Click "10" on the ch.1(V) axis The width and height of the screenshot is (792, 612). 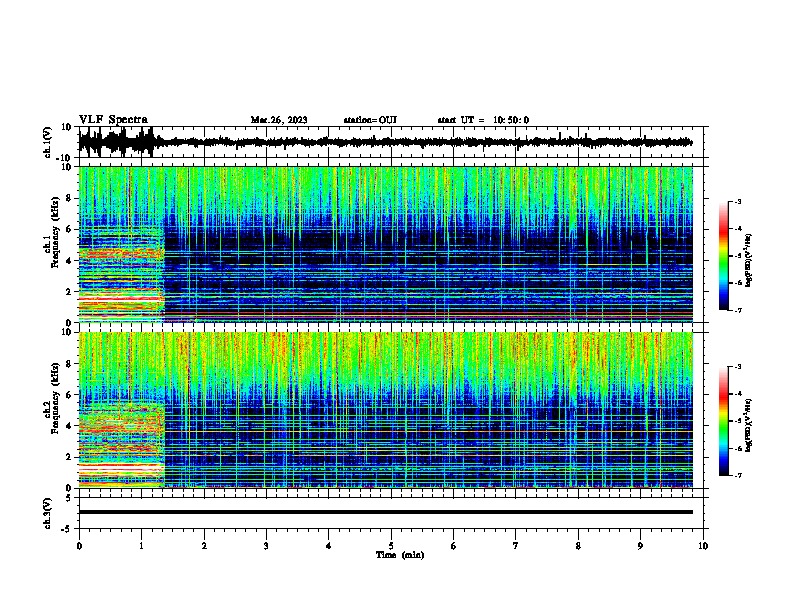tap(67, 127)
